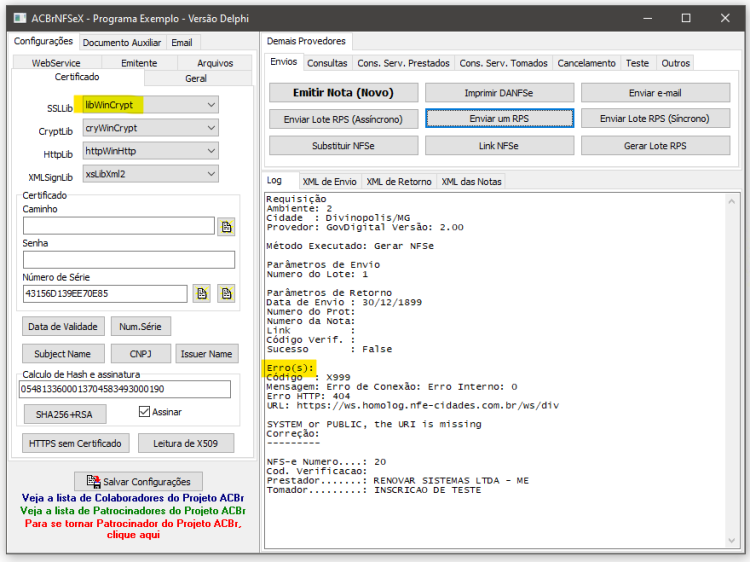Open the Cons. Serv. Prestados tab
This screenshot has width=750, height=562.
coord(403,63)
